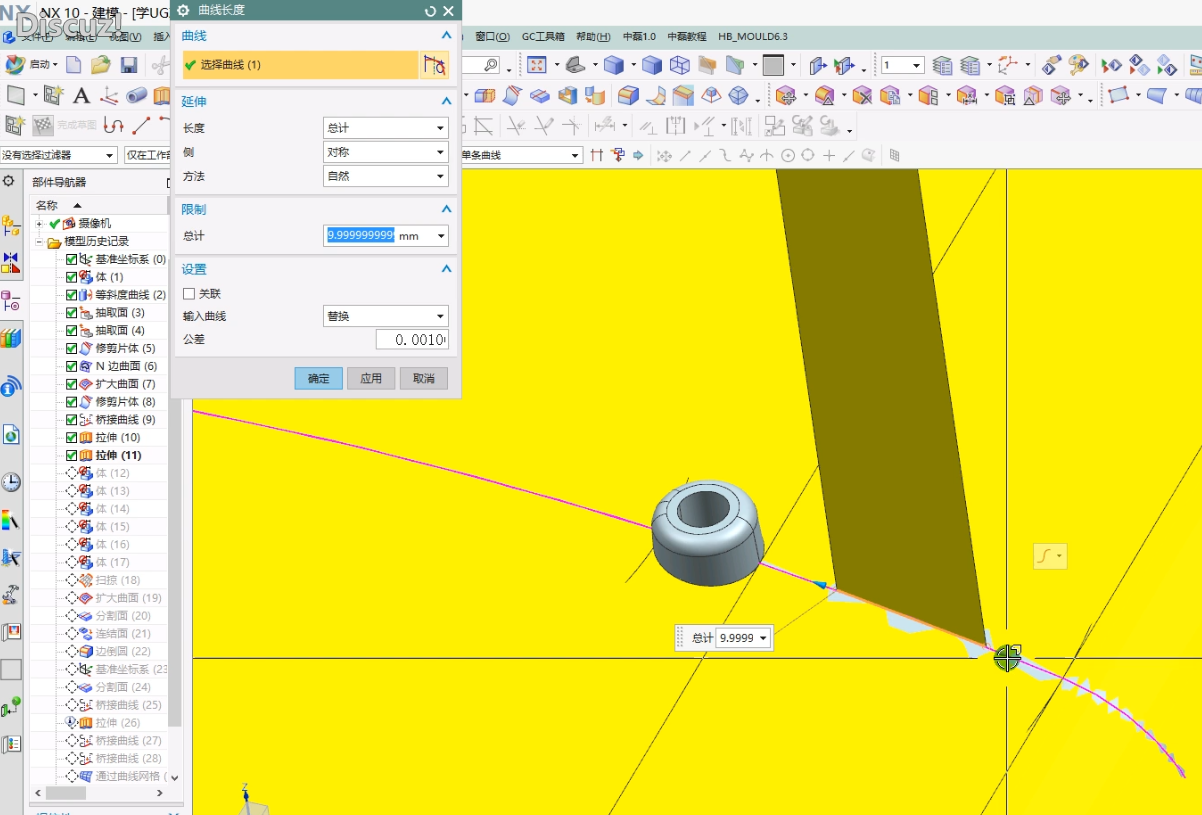The height and width of the screenshot is (815, 1202).
Task: Click the 应用 (Apply) button
Action: coord(371,379)
